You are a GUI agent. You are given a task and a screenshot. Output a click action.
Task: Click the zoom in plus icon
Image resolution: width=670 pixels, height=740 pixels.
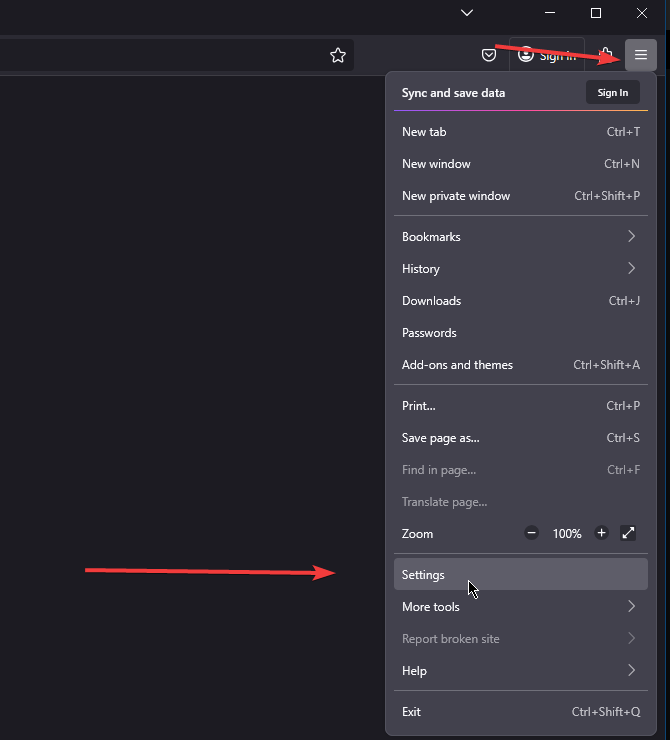[602, 533]
